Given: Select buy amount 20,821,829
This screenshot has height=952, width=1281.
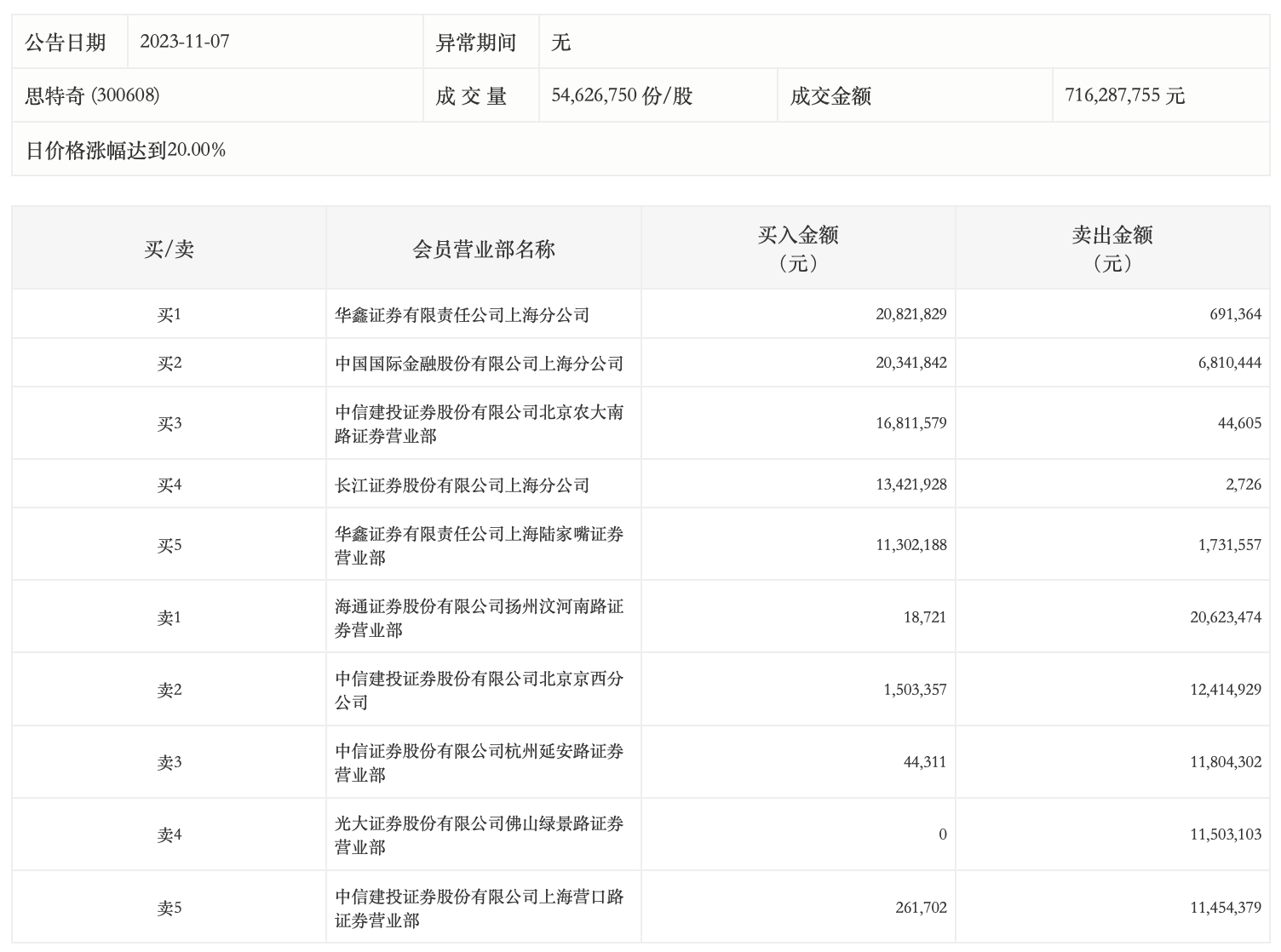Looking at the screenshot, I should pyautogui.click(x=910, y=314).
